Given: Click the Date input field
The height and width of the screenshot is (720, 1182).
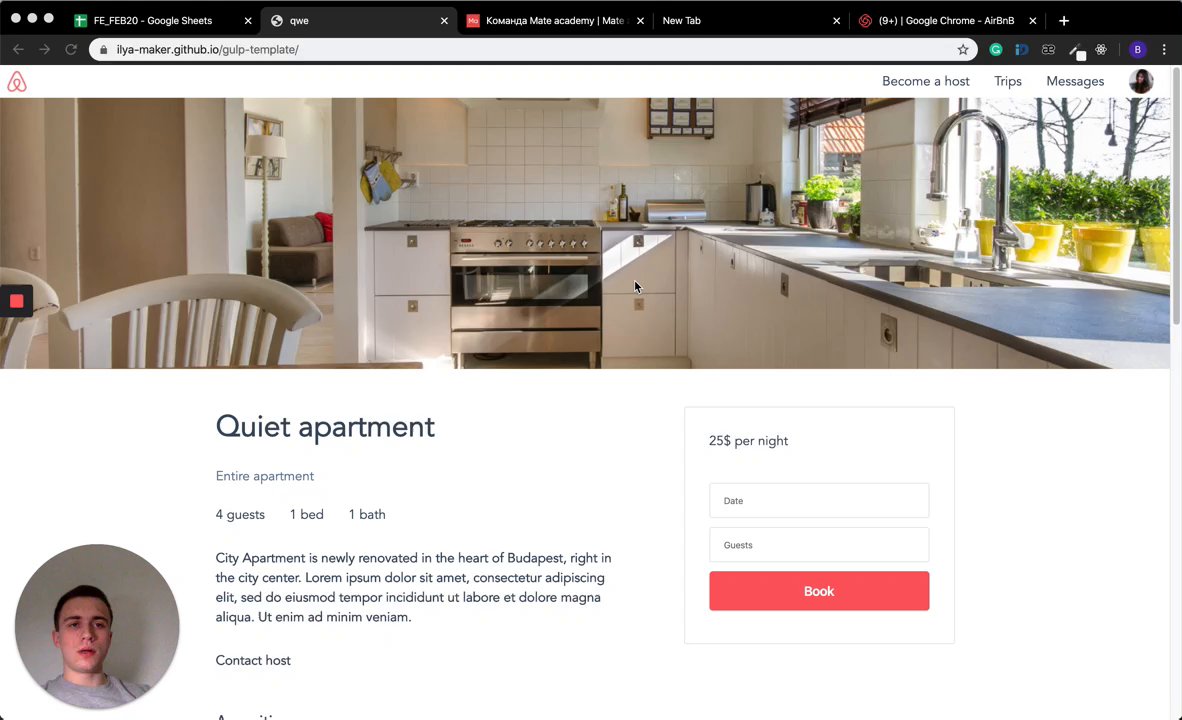Looking at the screenshot, I should (x=819, y=501).
